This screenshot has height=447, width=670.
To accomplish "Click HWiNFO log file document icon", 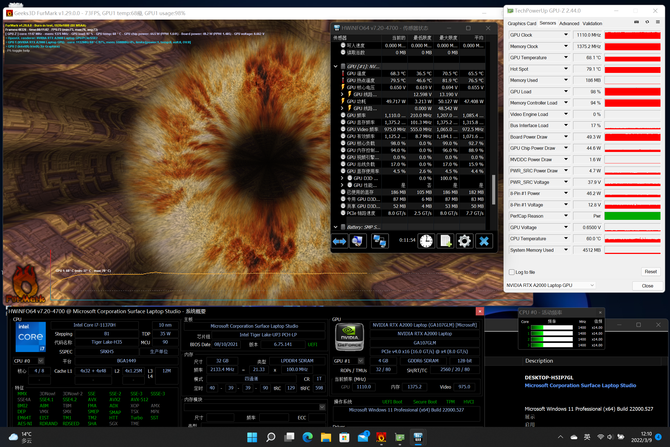I will point(445,241).
